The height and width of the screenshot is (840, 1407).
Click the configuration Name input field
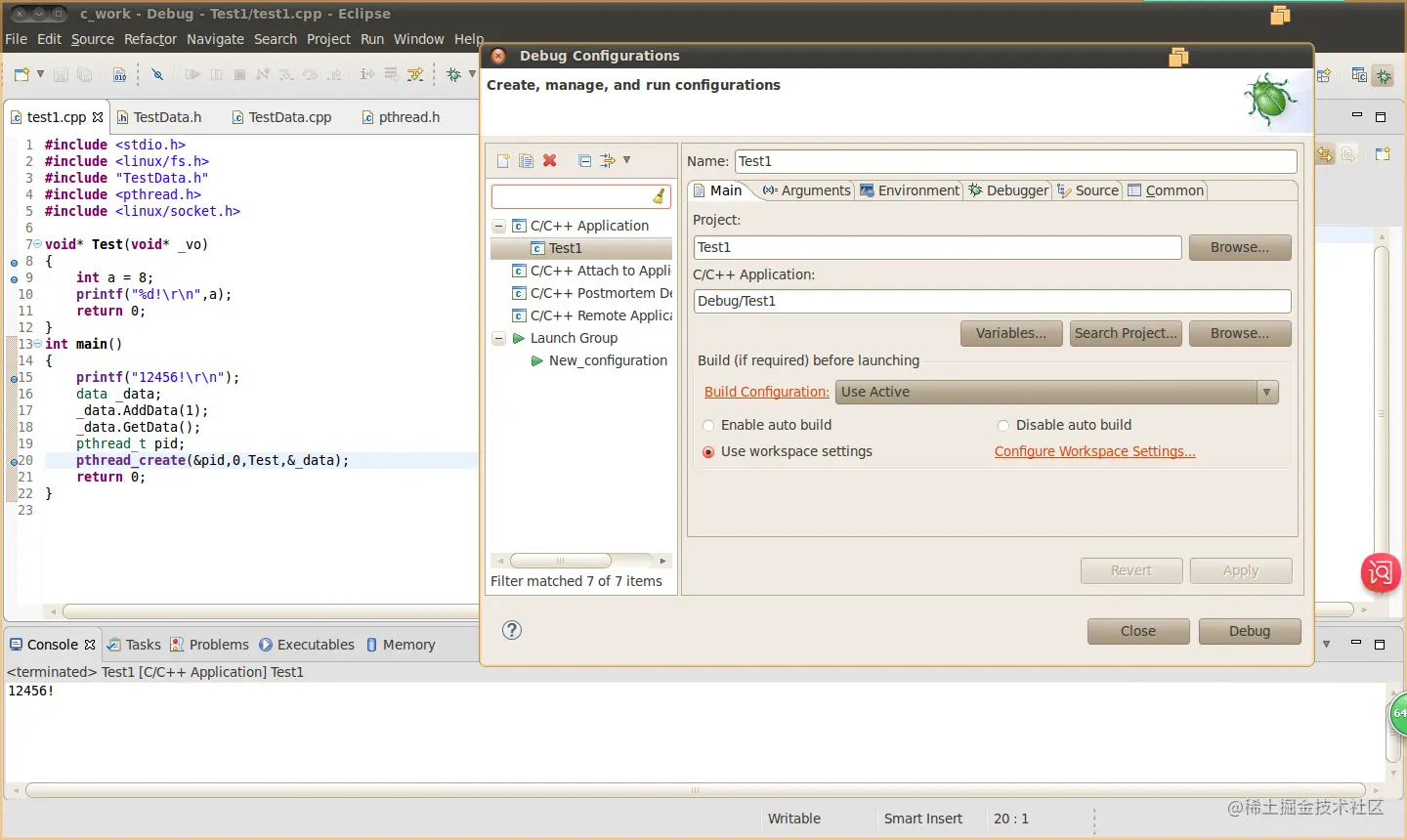coord(1015,161)
